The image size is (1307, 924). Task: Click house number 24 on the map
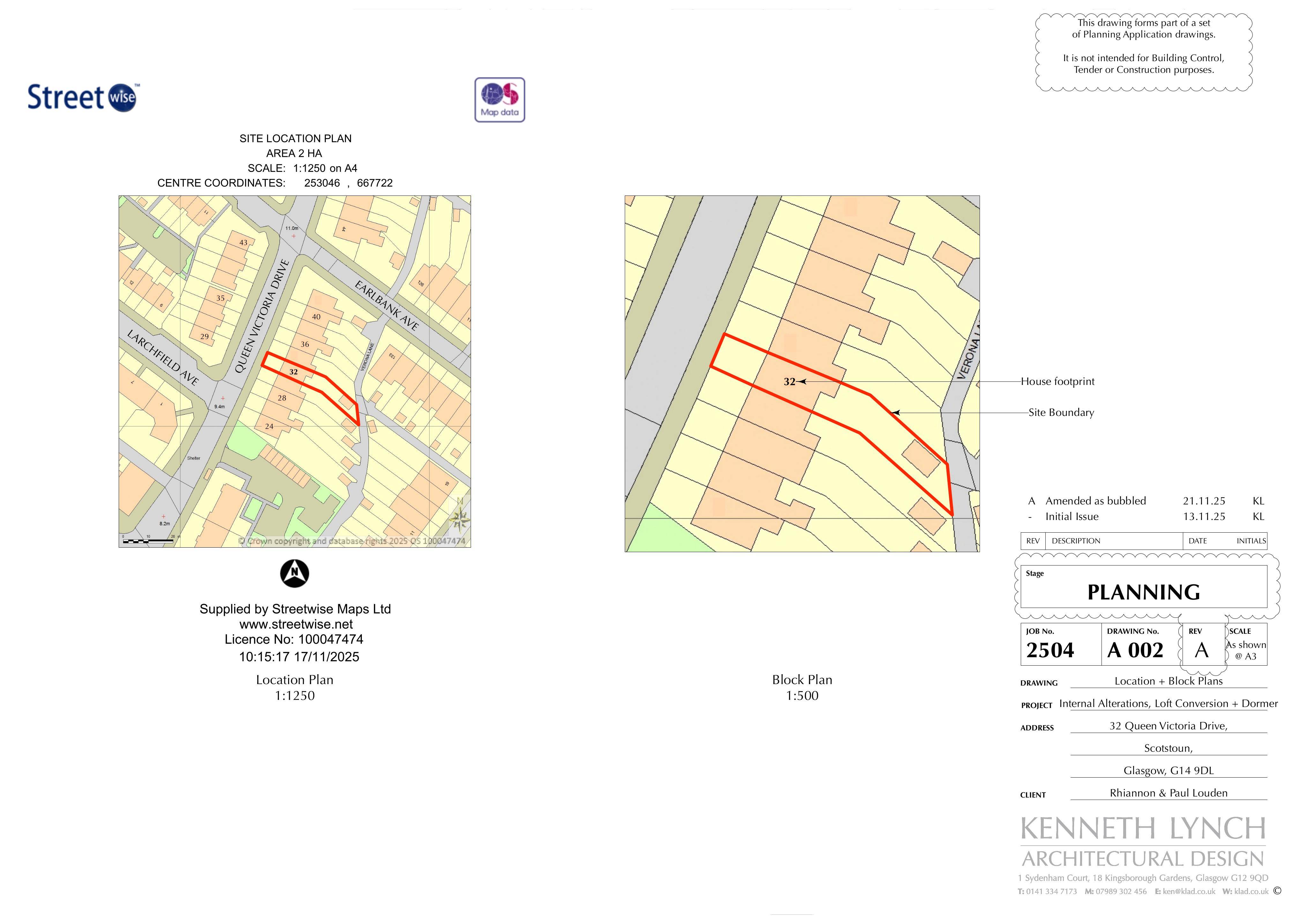tap(269, 426)
